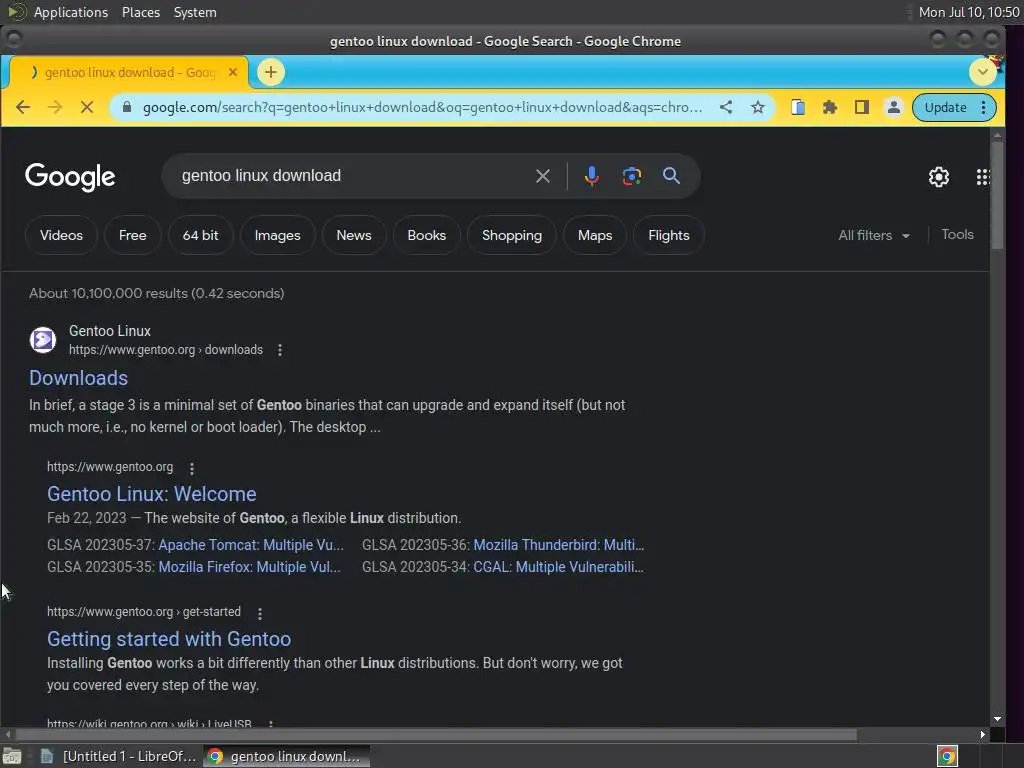Clear the Google search box
1024x768 pixels.
coord(543,176)
